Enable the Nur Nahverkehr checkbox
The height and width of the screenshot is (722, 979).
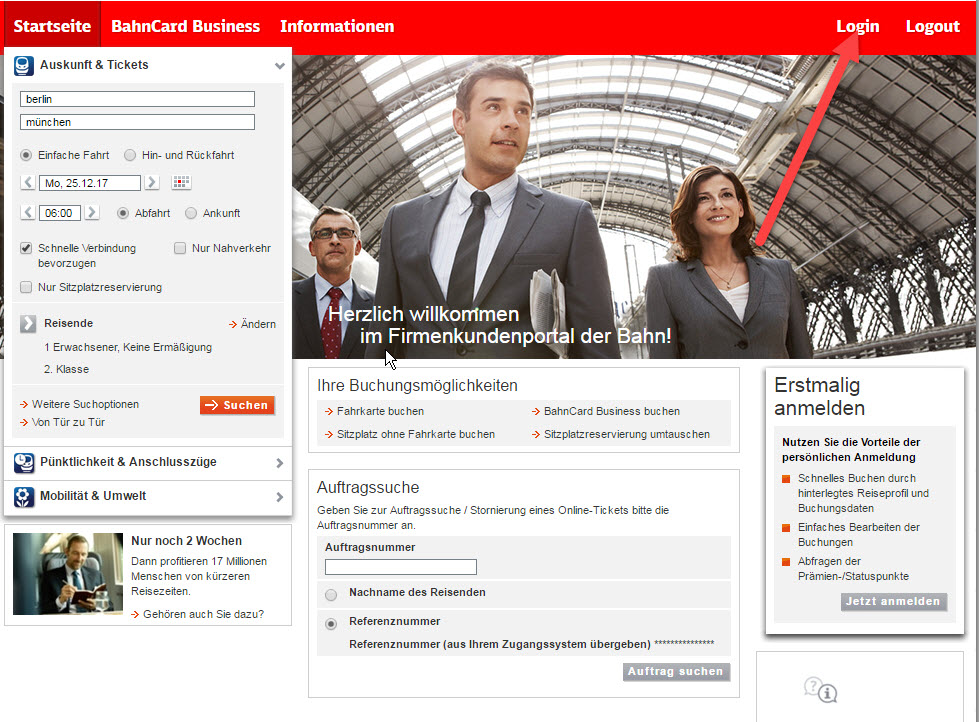click(x=180, y=248)
